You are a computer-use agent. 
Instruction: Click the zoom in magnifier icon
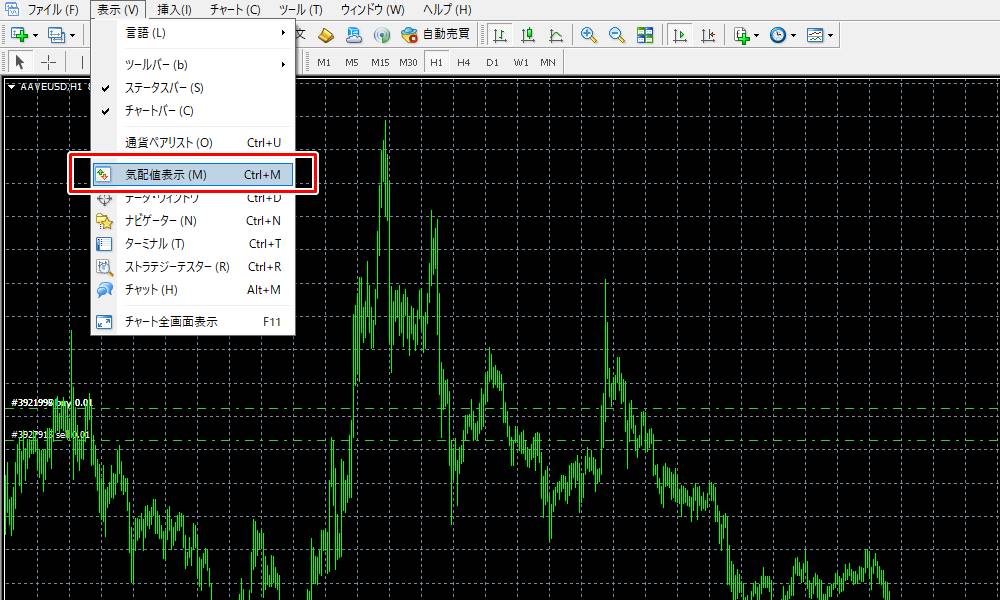pyautogui.click(x=591, y=35)
